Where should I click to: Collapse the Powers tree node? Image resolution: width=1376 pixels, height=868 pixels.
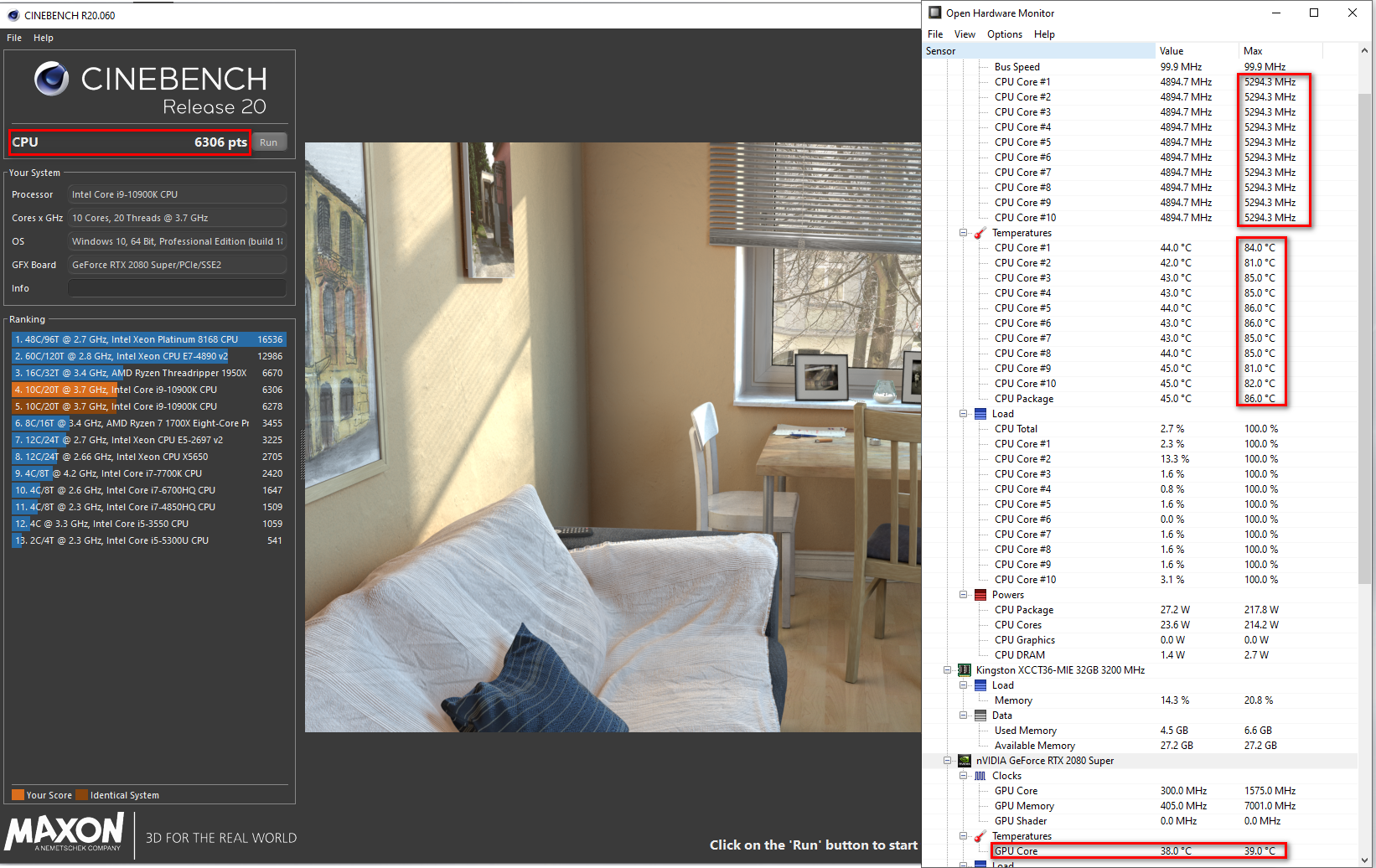(964, 595)
